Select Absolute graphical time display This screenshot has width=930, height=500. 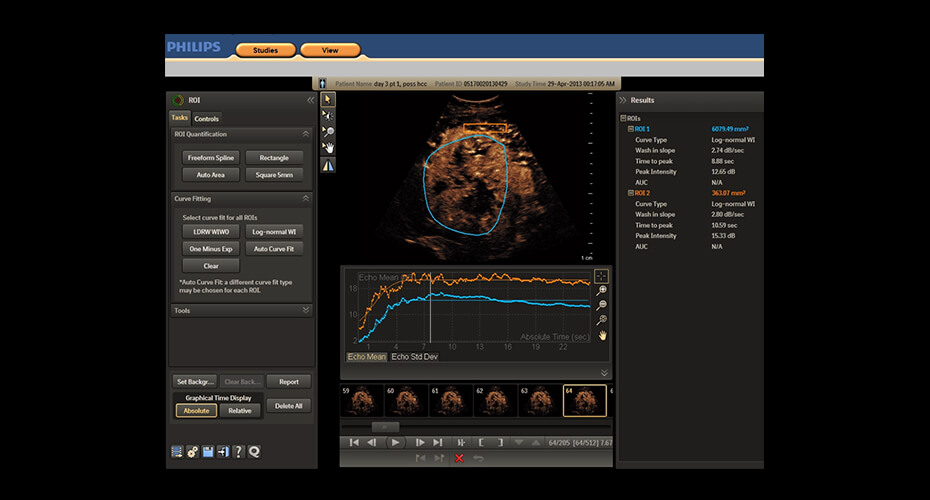196,410
